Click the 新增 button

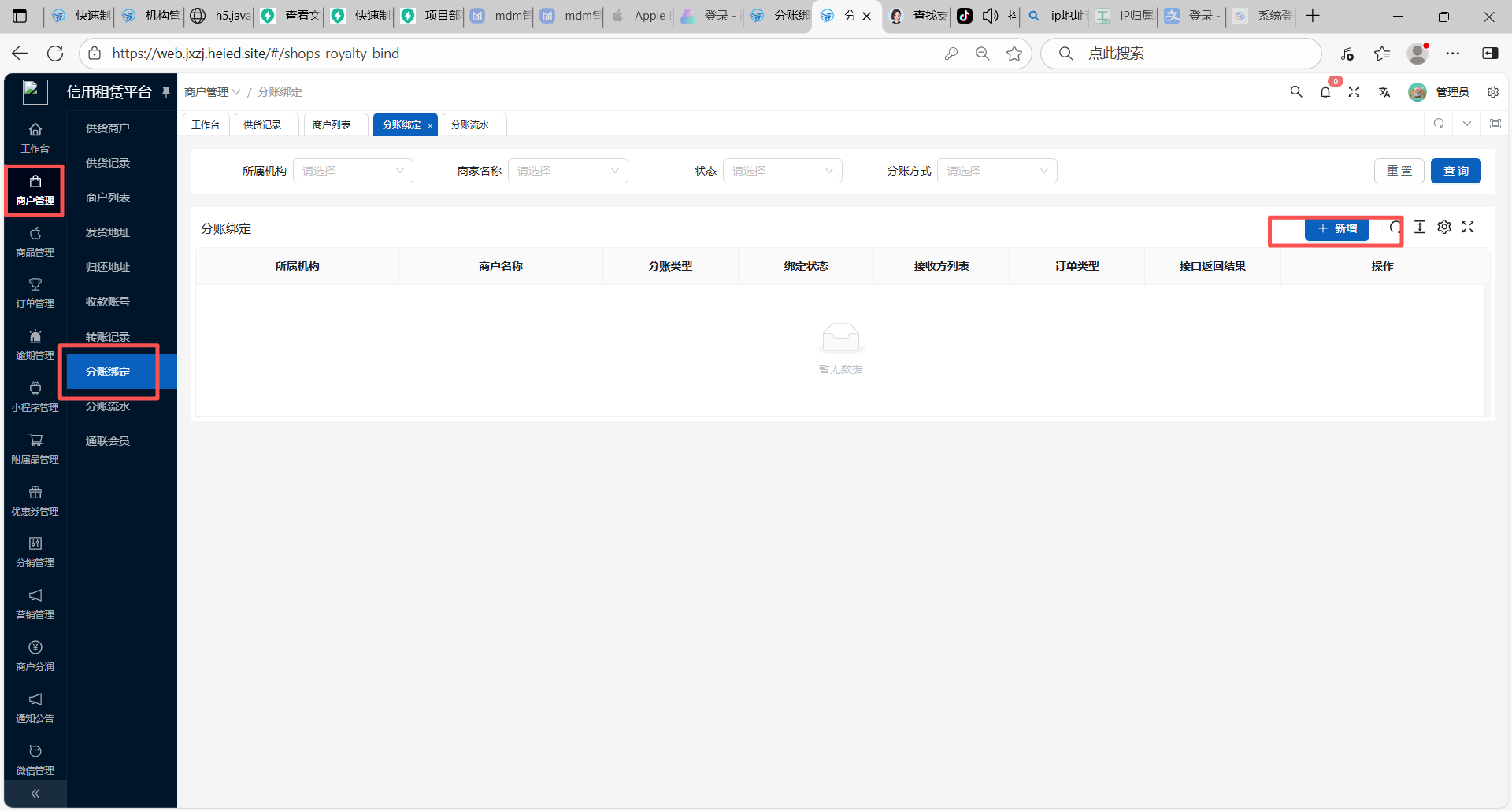(x=1337, y=228)
